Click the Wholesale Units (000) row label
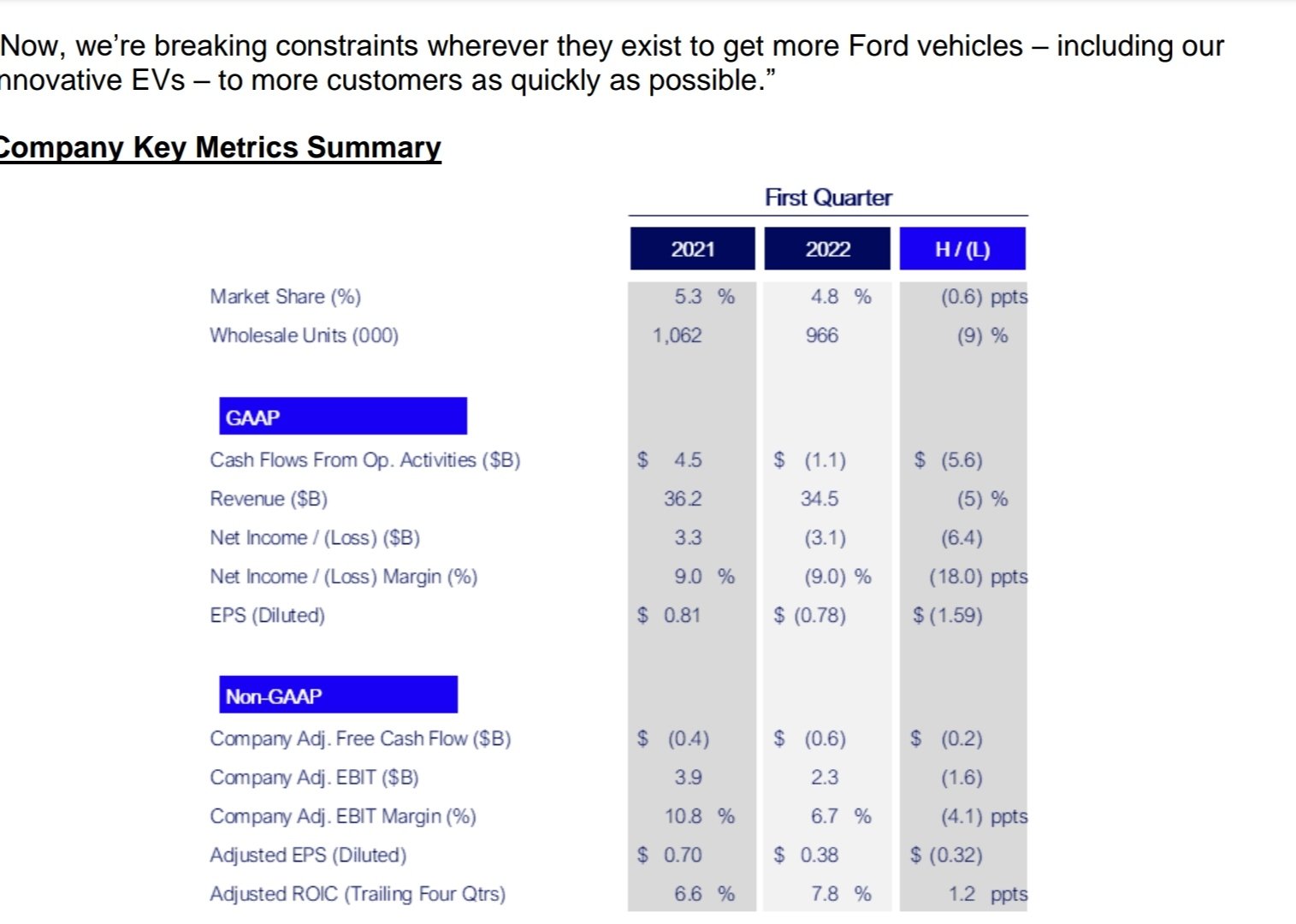This screenshot has width=1296, height=924. pyautogui.click(x=304, y=335)
